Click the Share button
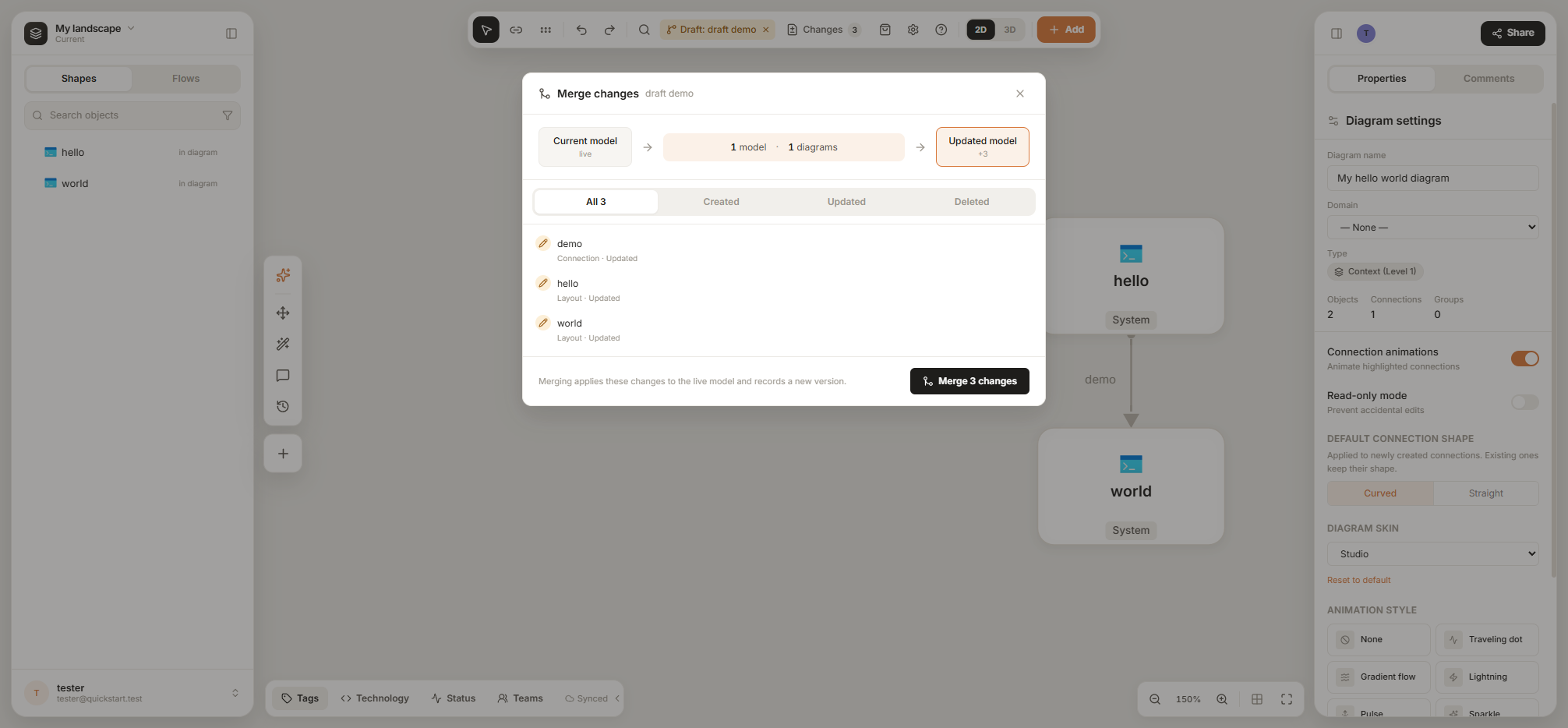The image size is (1568, 728). (x=1513, y=33)
